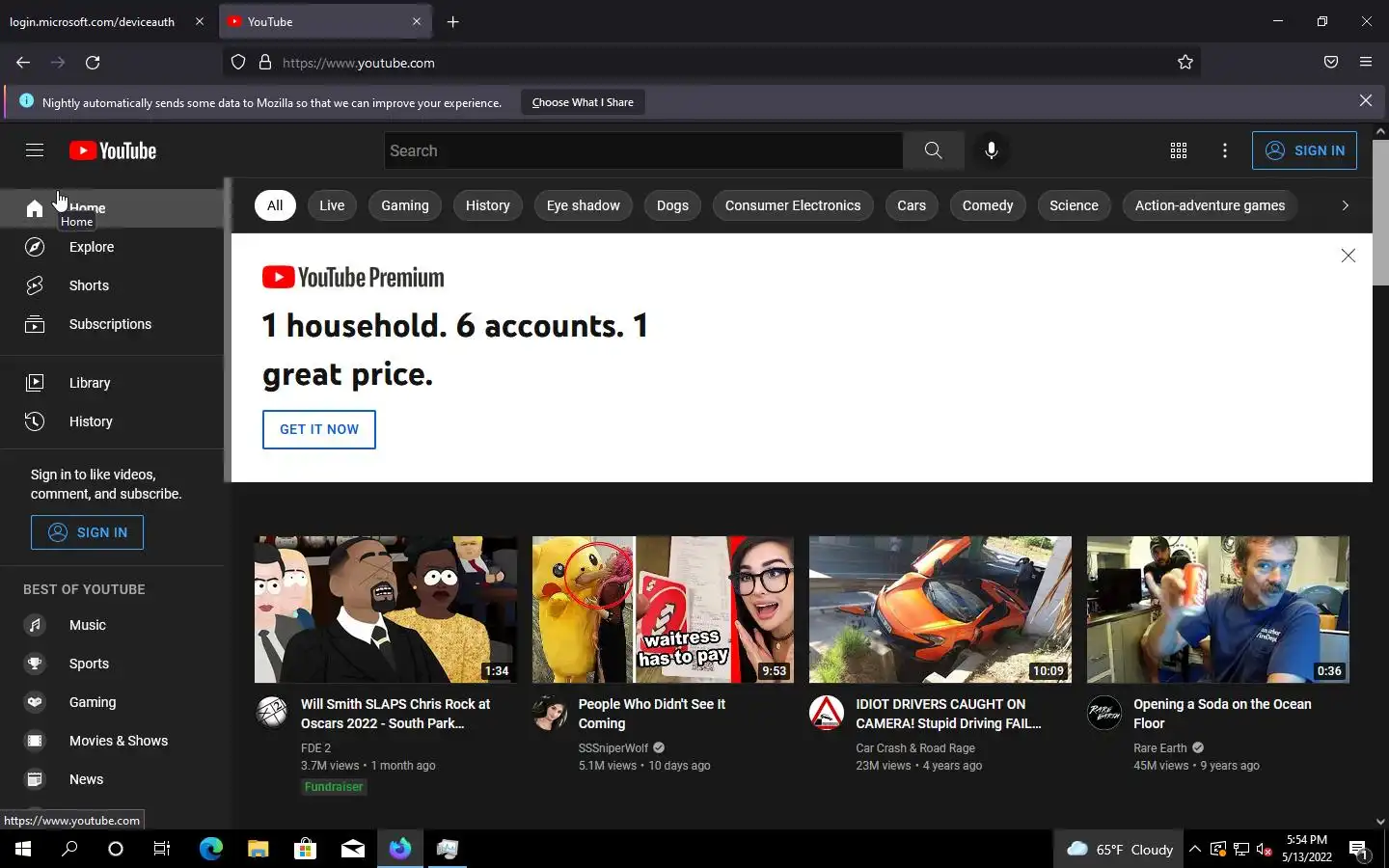Open News under Best of YouTube

(112, 779)
